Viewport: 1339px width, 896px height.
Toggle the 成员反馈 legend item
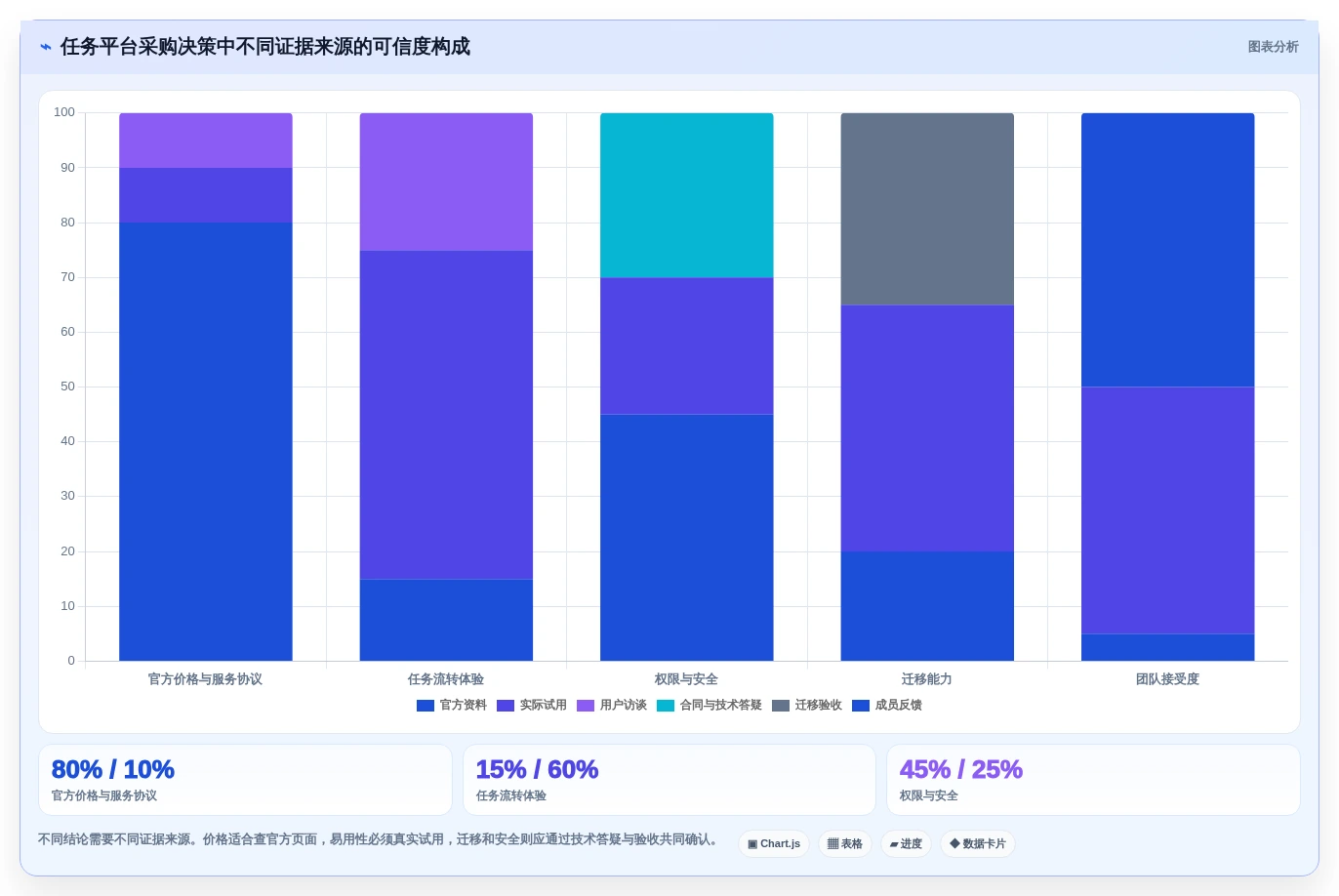(886, 705)
